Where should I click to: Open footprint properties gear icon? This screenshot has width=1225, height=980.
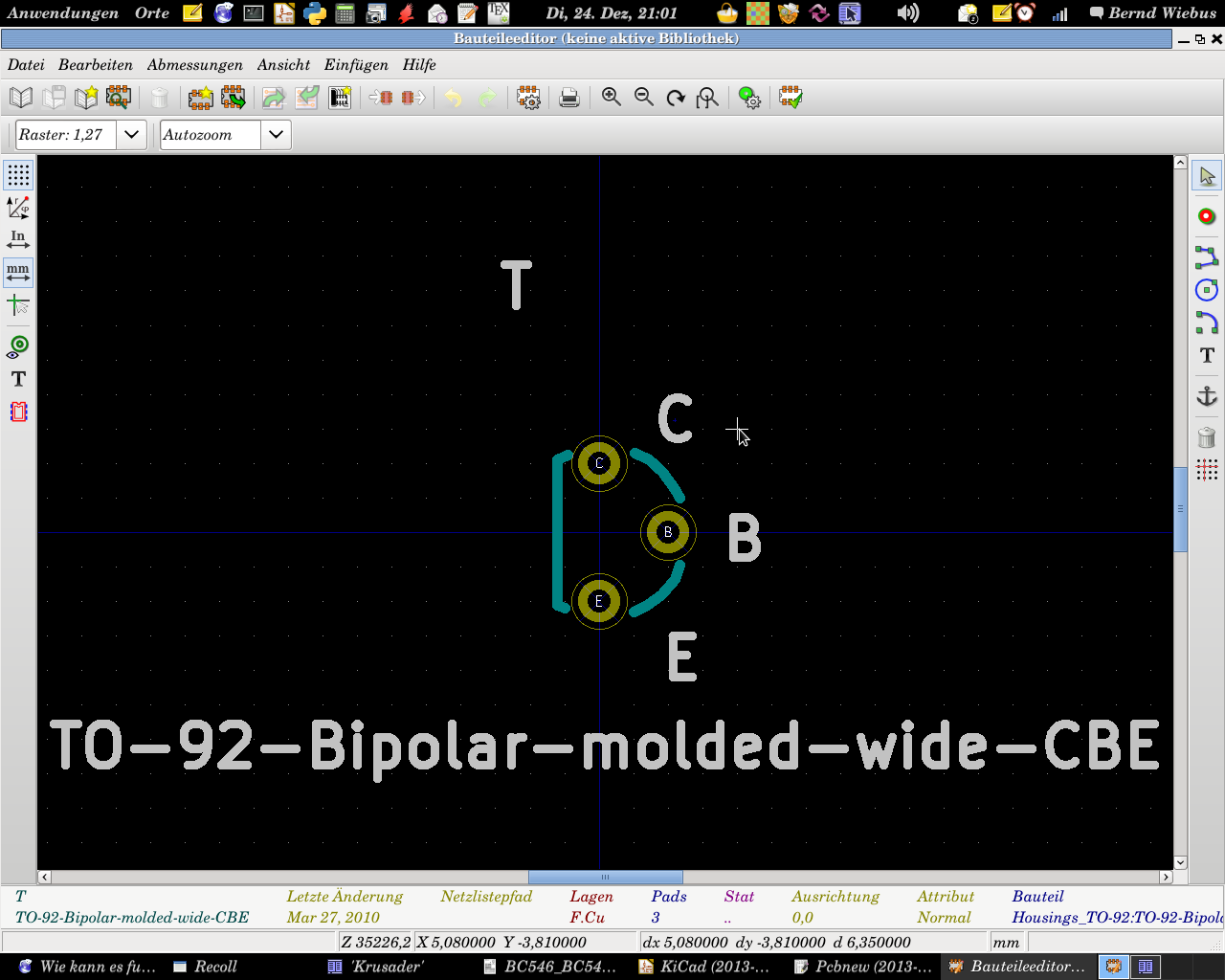tap(528, 98)
